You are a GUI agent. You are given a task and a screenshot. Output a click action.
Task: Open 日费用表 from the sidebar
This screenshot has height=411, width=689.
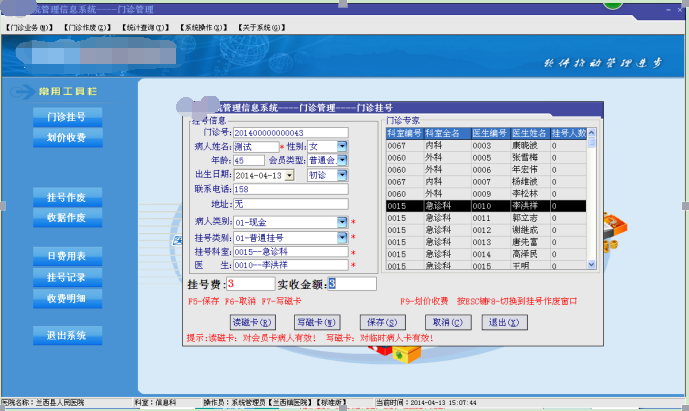coord(67,256)
